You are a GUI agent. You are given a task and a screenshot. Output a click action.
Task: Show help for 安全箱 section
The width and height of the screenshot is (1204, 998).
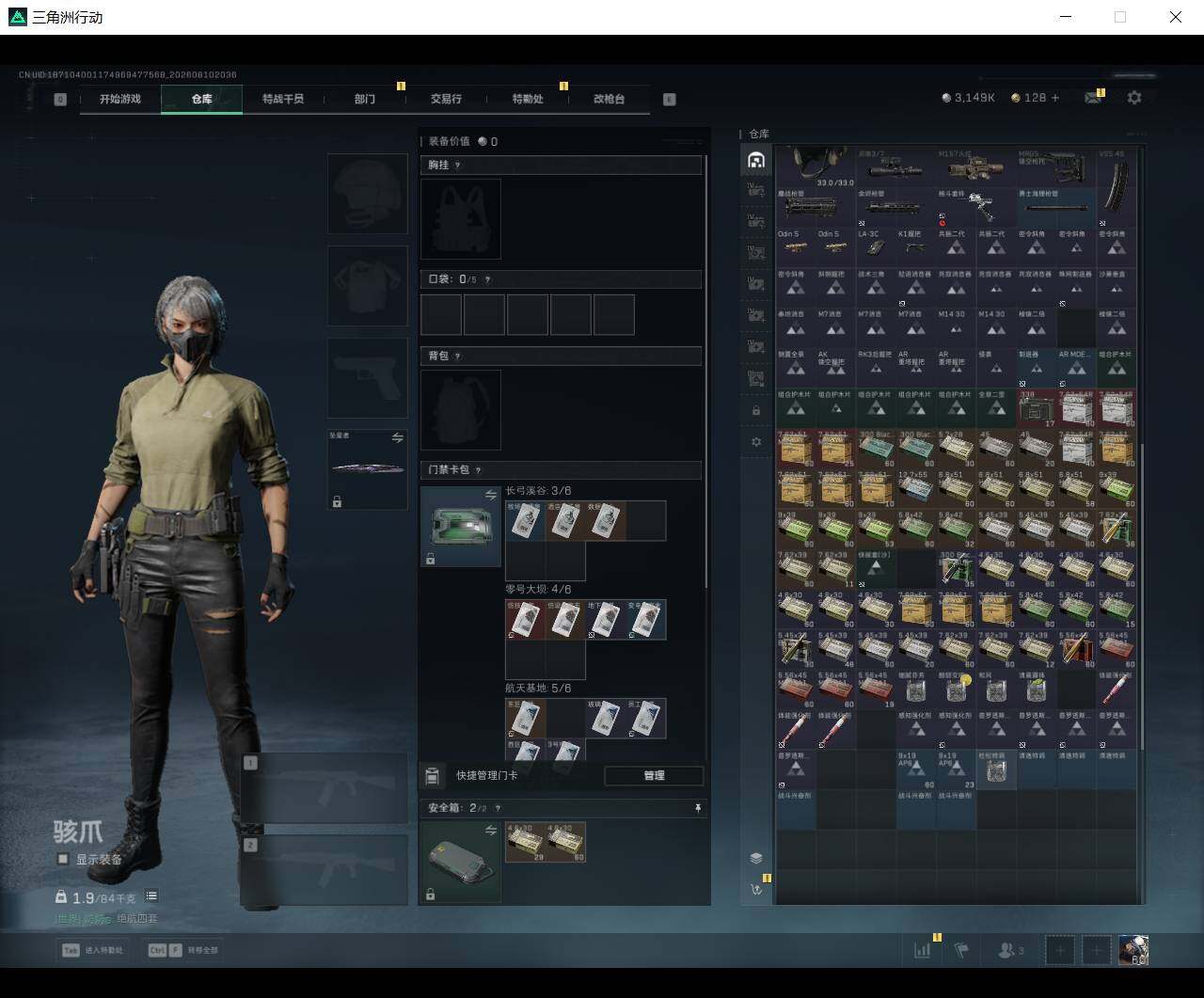[498, 808]
